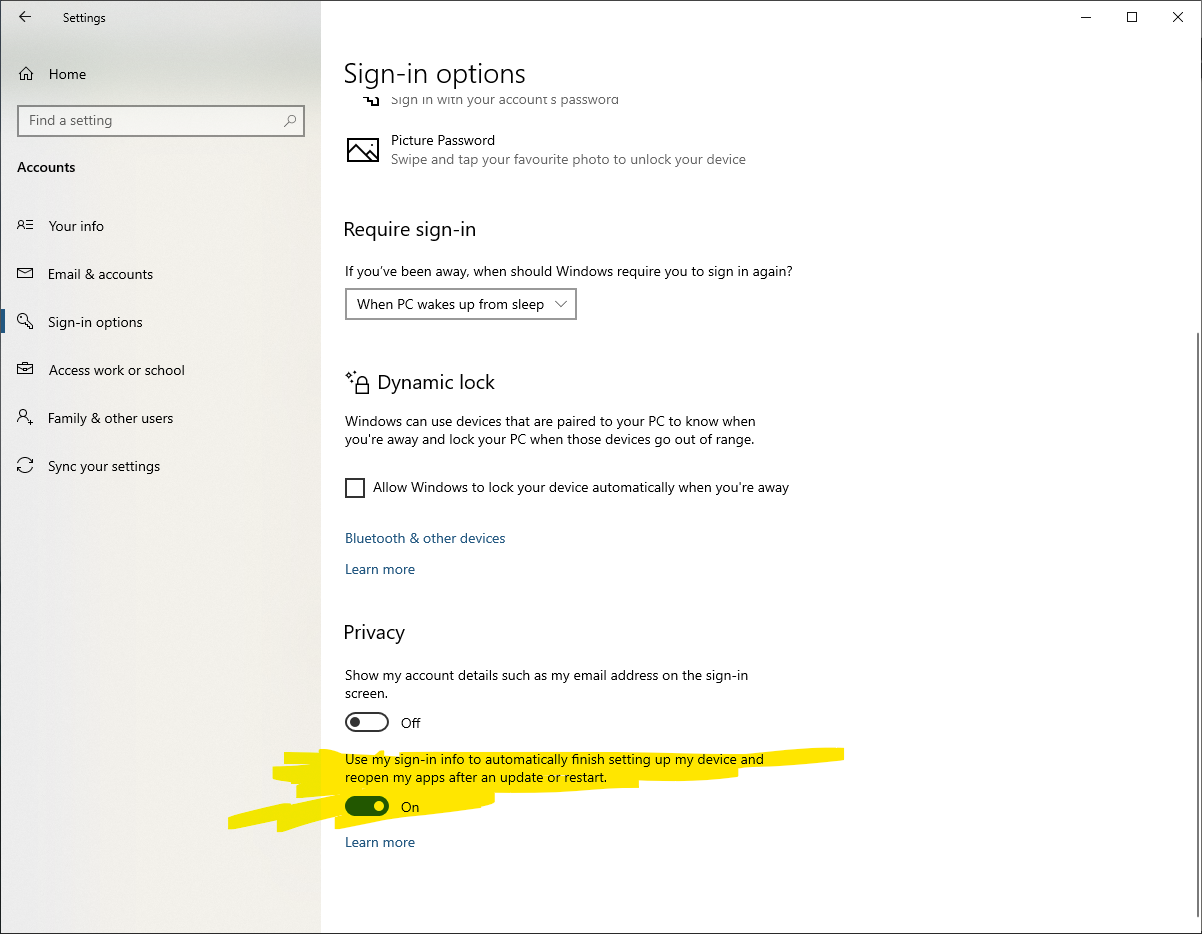Click Learn more under Dynamic lock
The width and height of the screenshot is (1202, 934).
380,569
